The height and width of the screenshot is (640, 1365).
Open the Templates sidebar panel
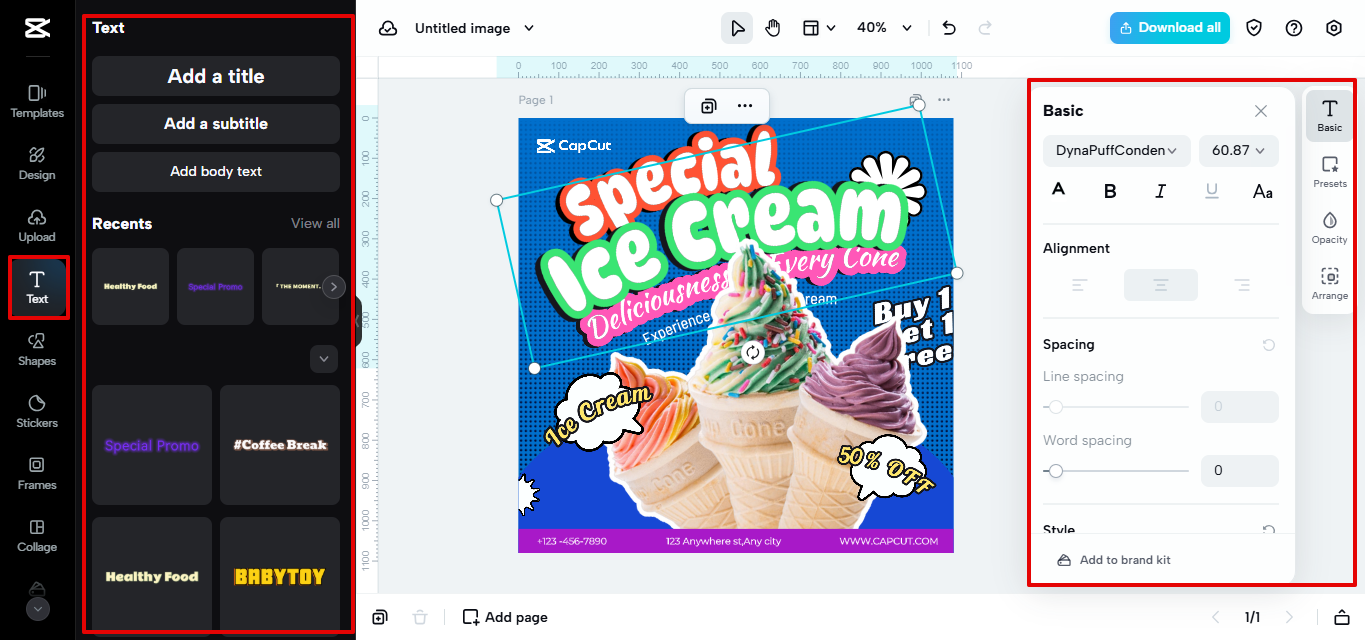click(x=37, y=102)
